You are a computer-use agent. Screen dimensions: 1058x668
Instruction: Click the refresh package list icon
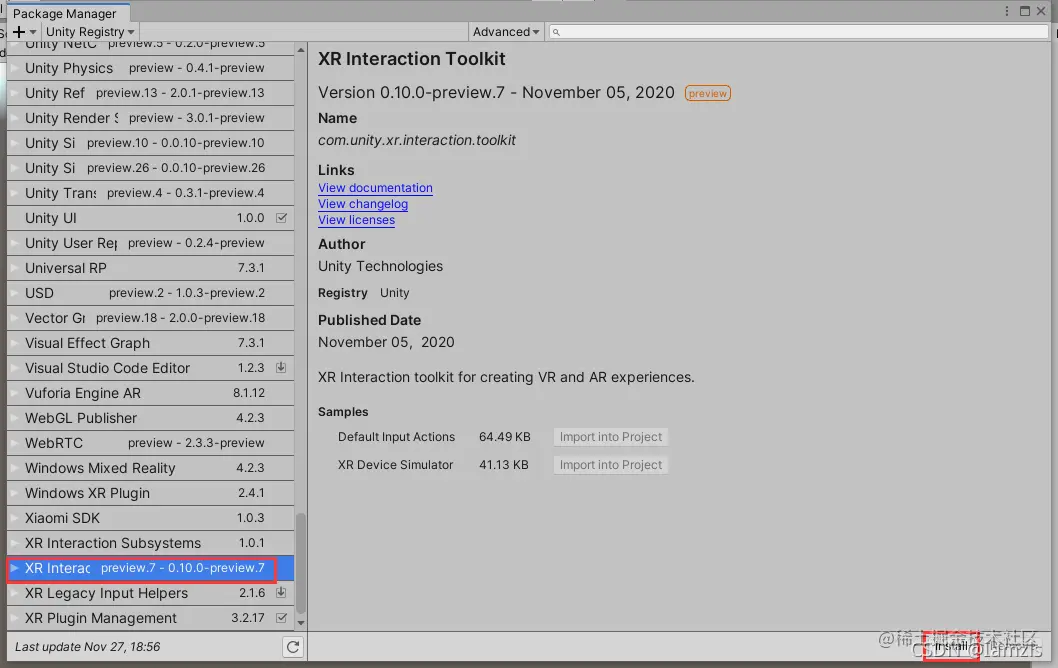(293, 647)
